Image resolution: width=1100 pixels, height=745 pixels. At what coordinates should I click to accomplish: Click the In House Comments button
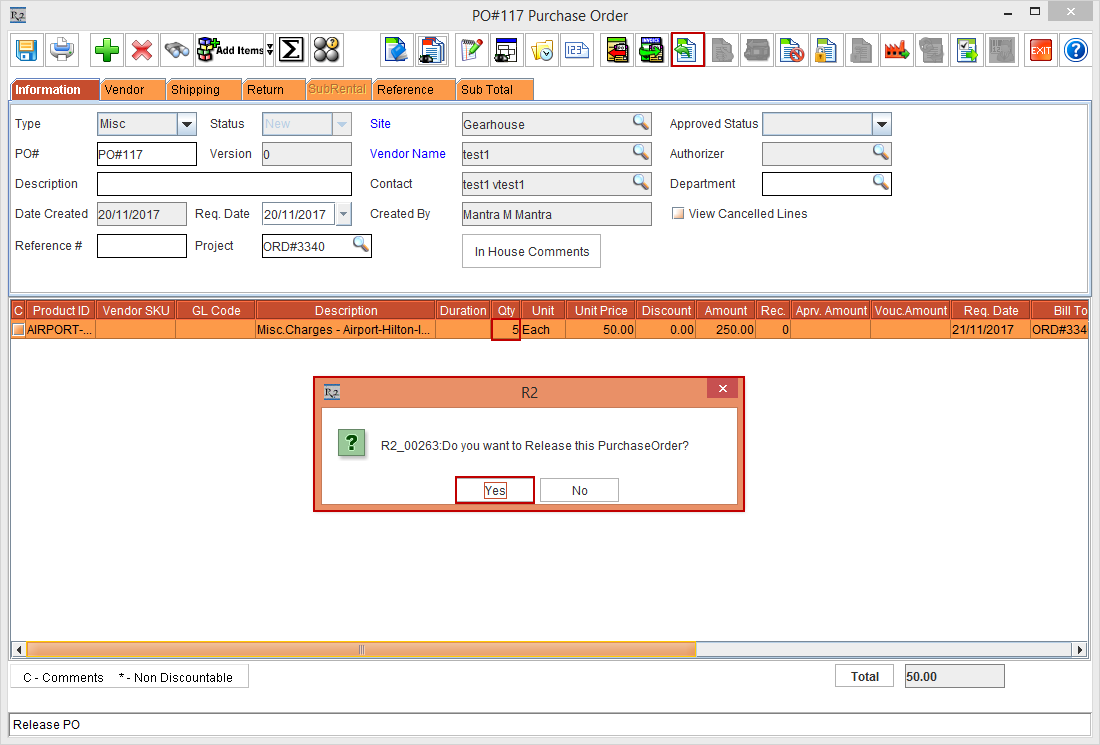[531, 252]
